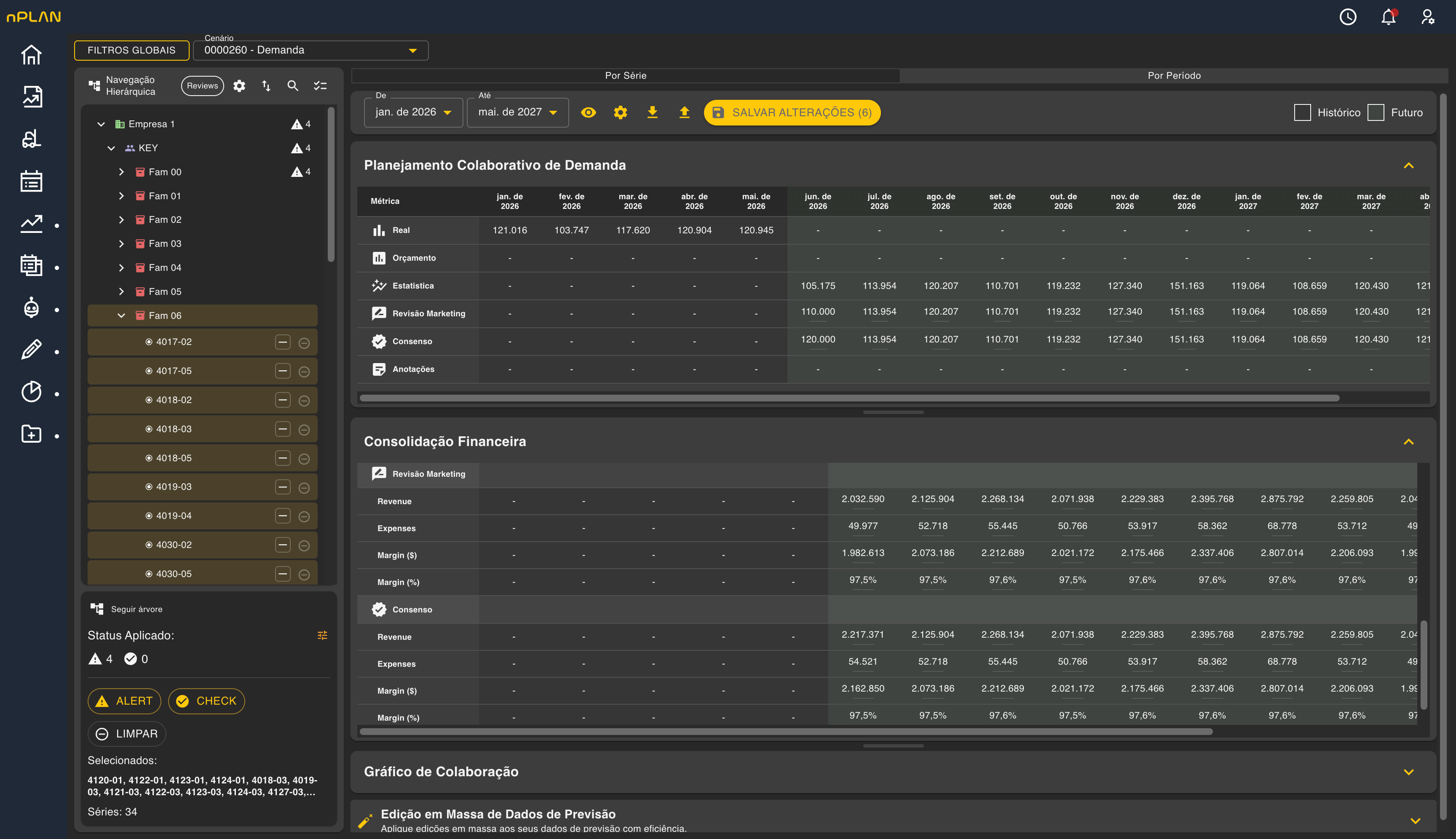
Task: Click the download arrow toolbar icon
Action: [653, 112]
